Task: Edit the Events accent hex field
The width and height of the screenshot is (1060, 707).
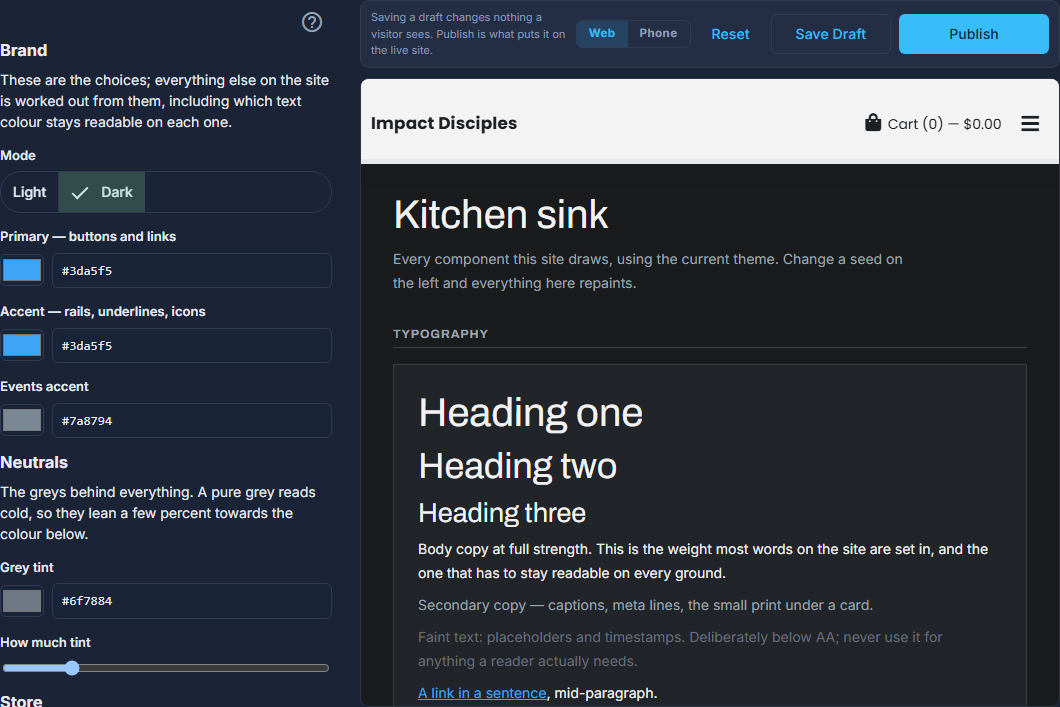Action: 192,420
